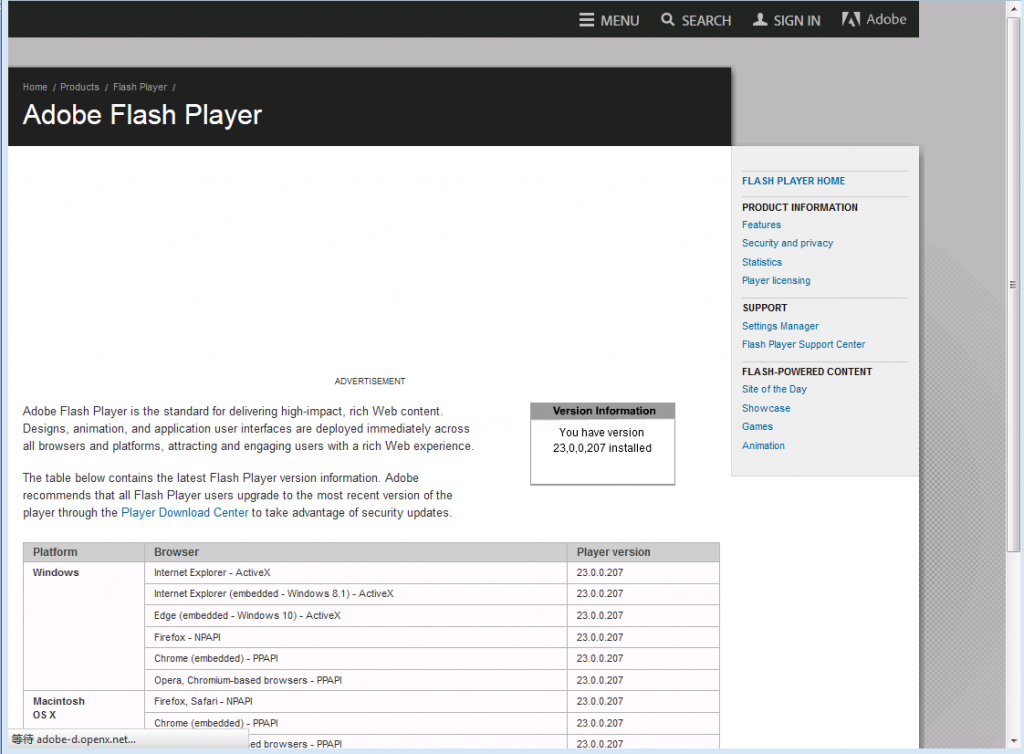Click SIGN IN text in header
Screen dimensions: 1024x754
[x=797, y=21]
